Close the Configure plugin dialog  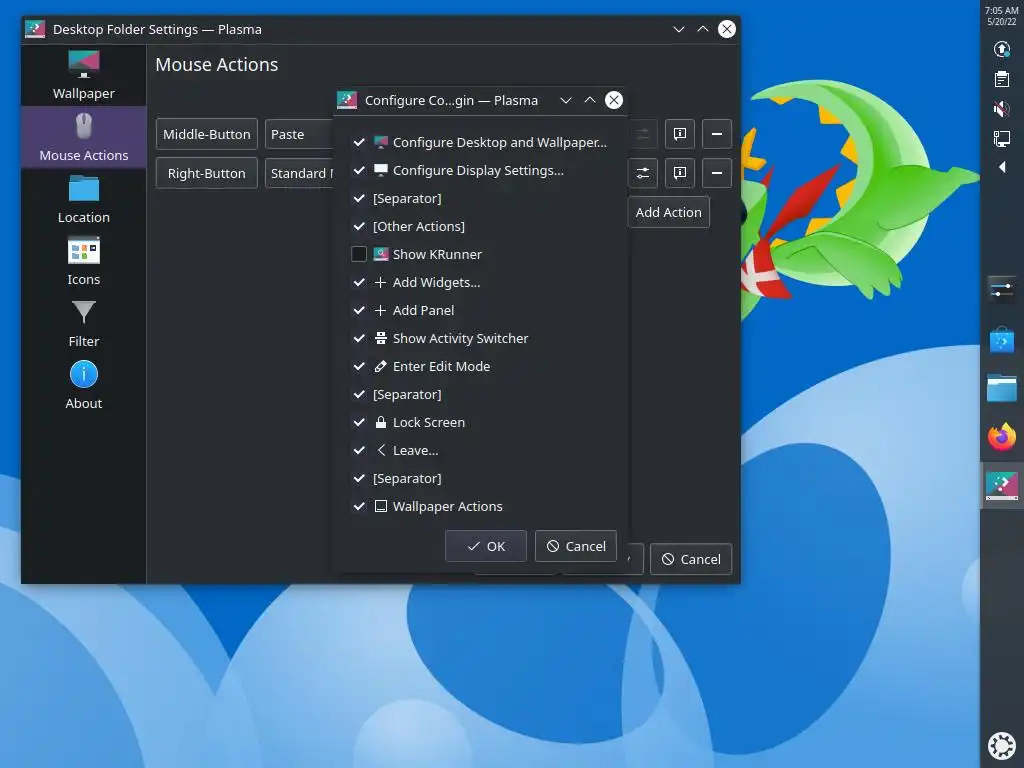(614, 100)
